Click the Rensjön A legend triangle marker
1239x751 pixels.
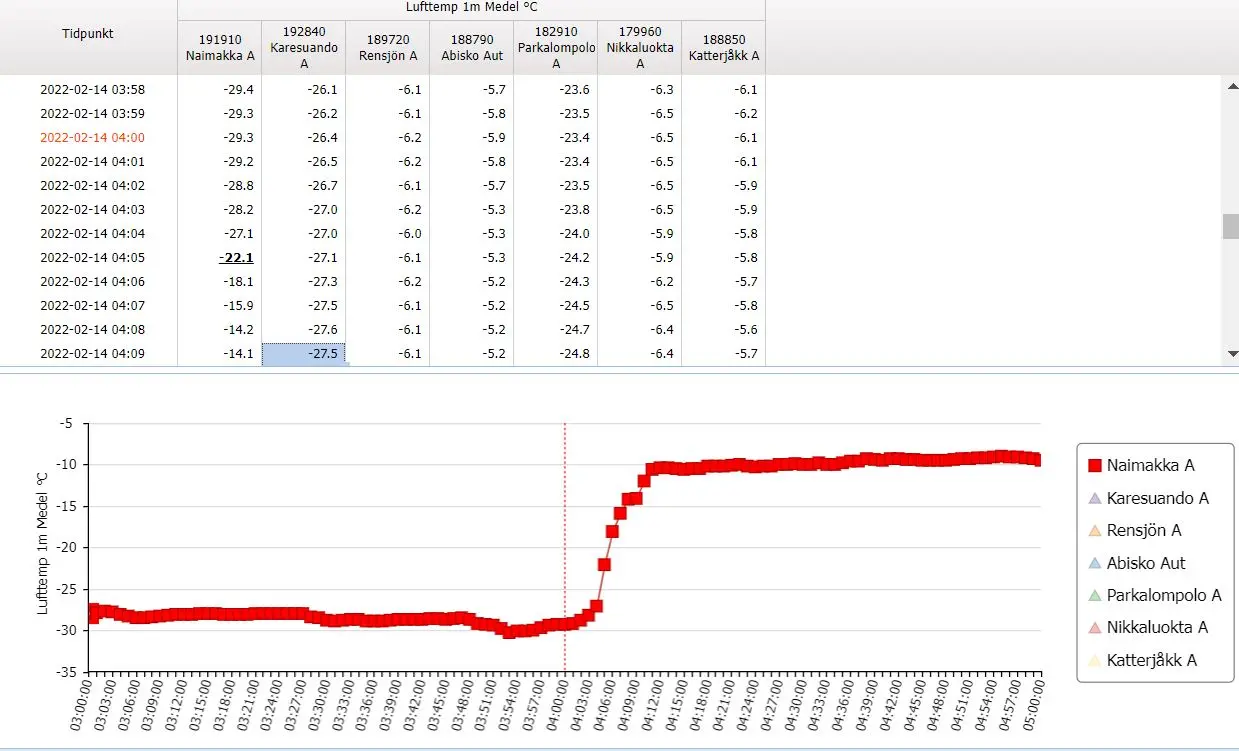1094,530
